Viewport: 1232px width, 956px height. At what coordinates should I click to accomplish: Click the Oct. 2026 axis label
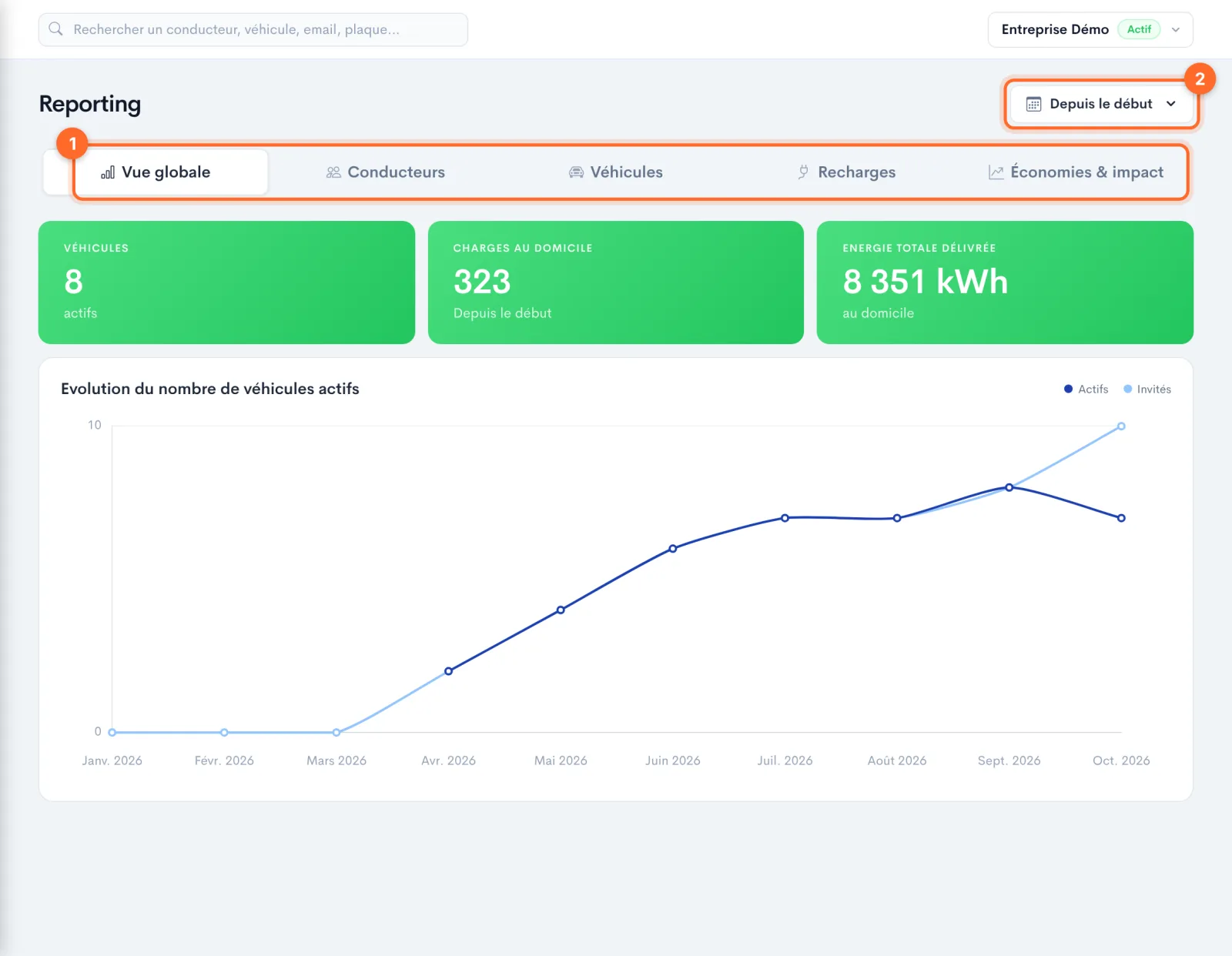[x=1121, y=760]
